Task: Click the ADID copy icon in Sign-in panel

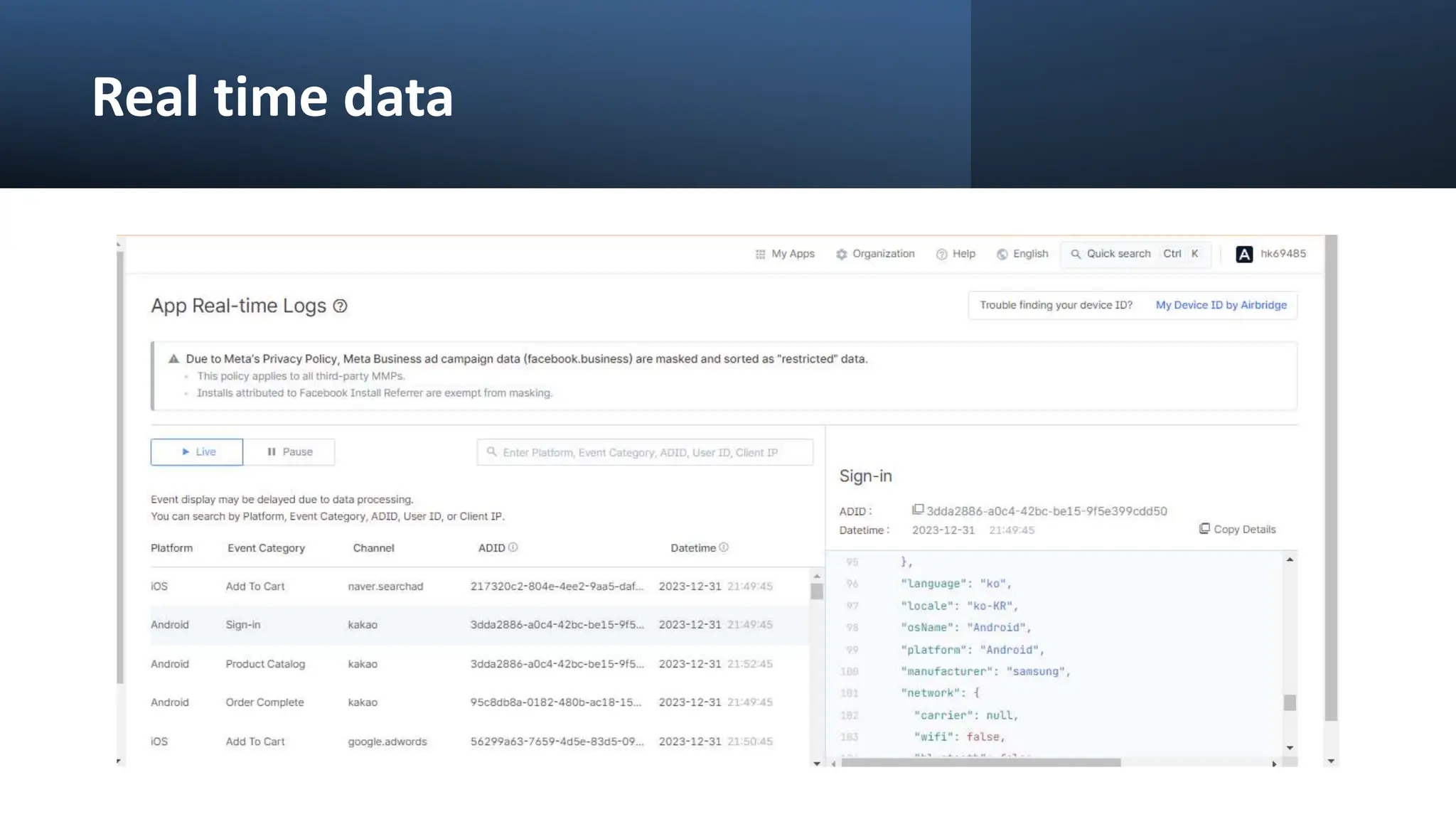Action: (918, 510)
